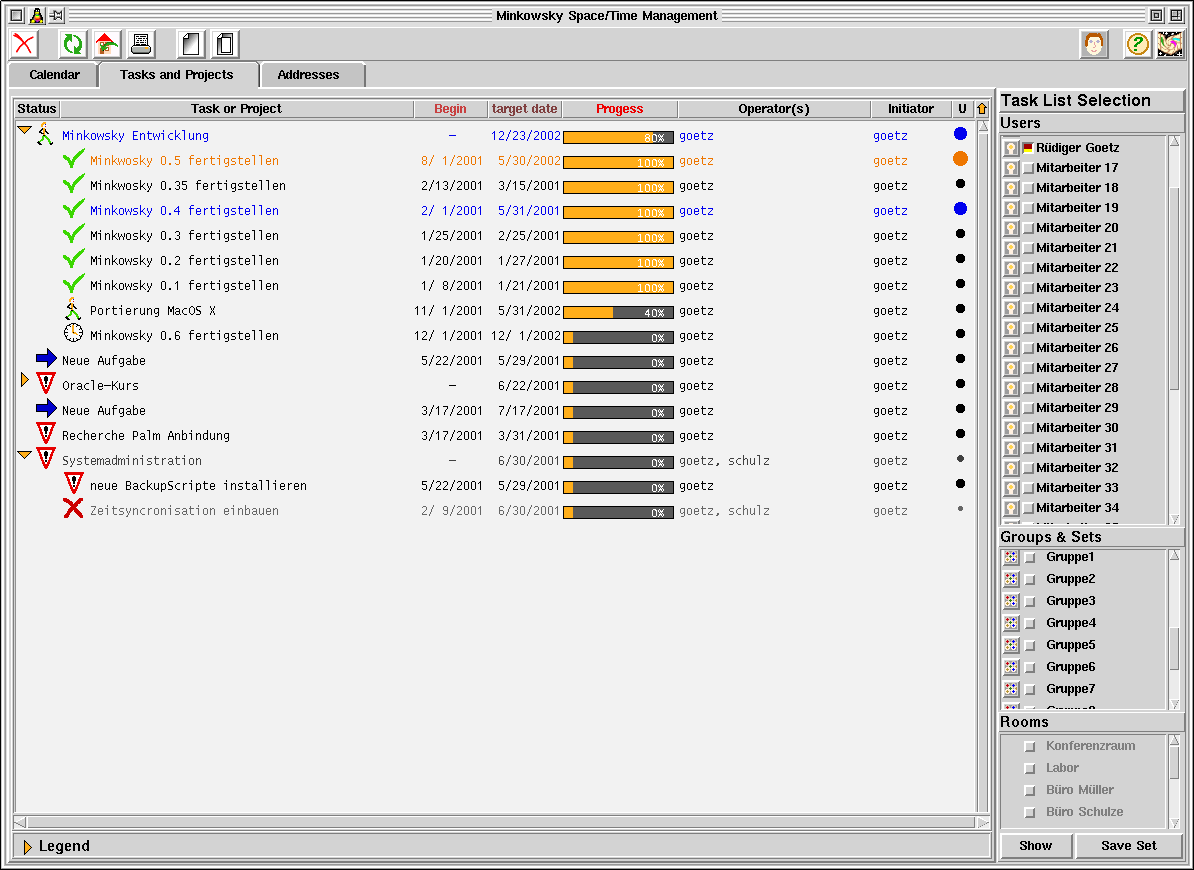Sort by the target date column header

pyautogui.click(x=525, y=109)
